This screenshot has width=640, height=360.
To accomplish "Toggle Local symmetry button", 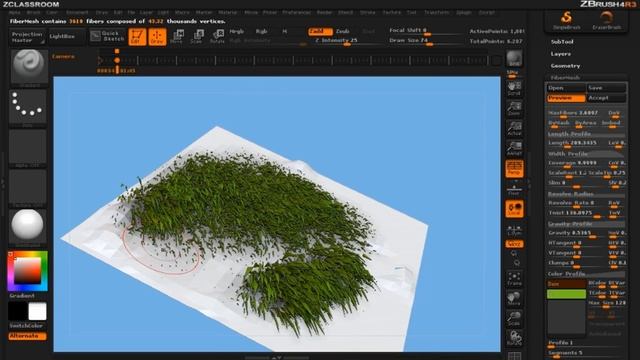I will [x=514, y=209].
